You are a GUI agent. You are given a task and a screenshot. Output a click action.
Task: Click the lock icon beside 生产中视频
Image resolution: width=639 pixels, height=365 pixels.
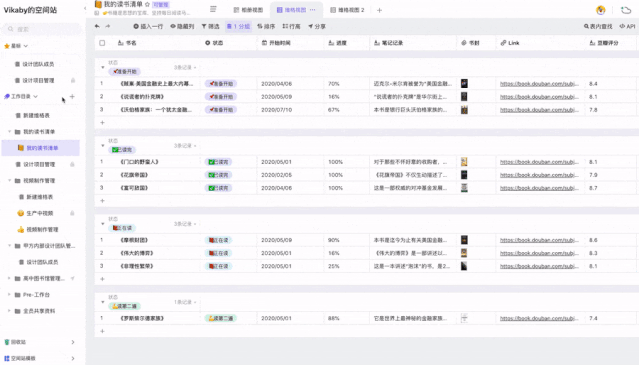click(72, 213)
